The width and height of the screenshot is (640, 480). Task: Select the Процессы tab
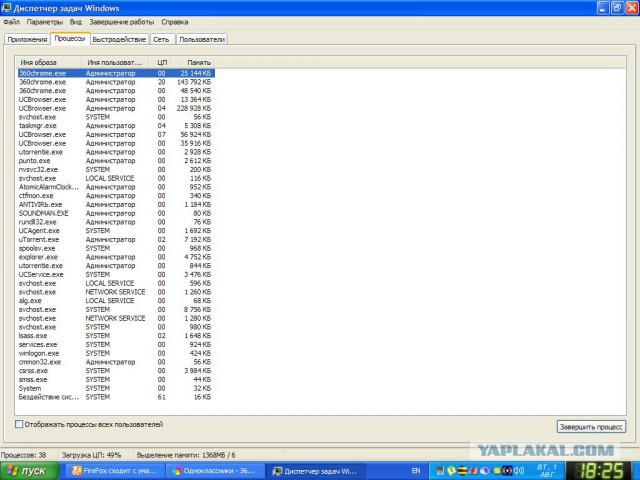click(70, 39)
